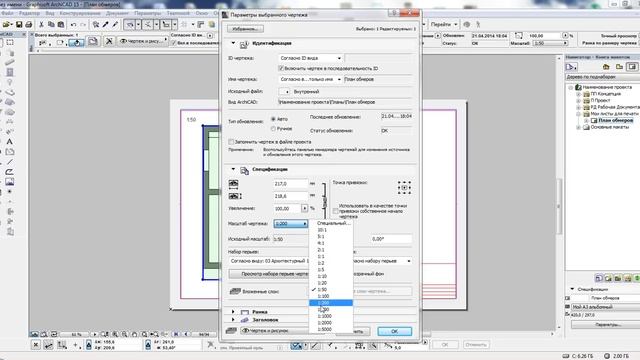Click the Print toolbar icon
Screen dimensions: 640x360
[x=29, y=25]
